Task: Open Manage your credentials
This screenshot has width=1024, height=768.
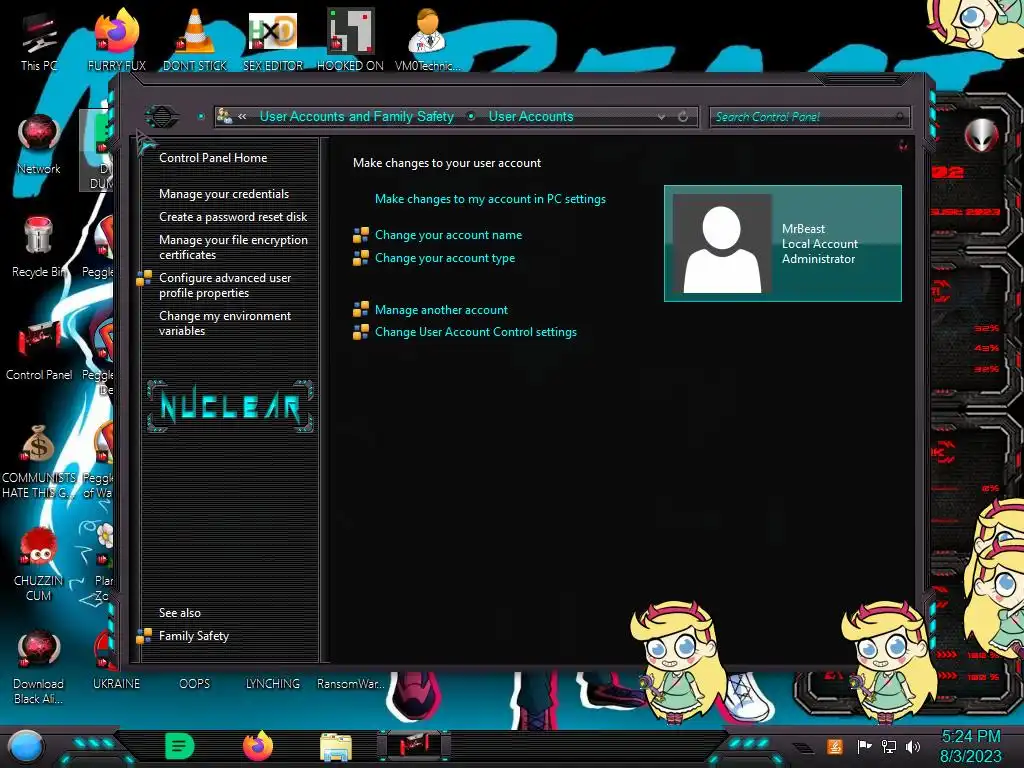Action: click(x=223, y=194)
